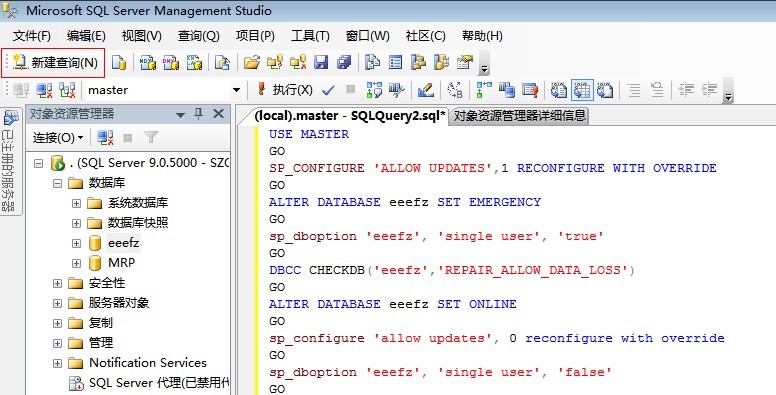The width and height of the screenshot is (776, 395).
Task: Open the master database dropdown
Action: click(236, 90)
